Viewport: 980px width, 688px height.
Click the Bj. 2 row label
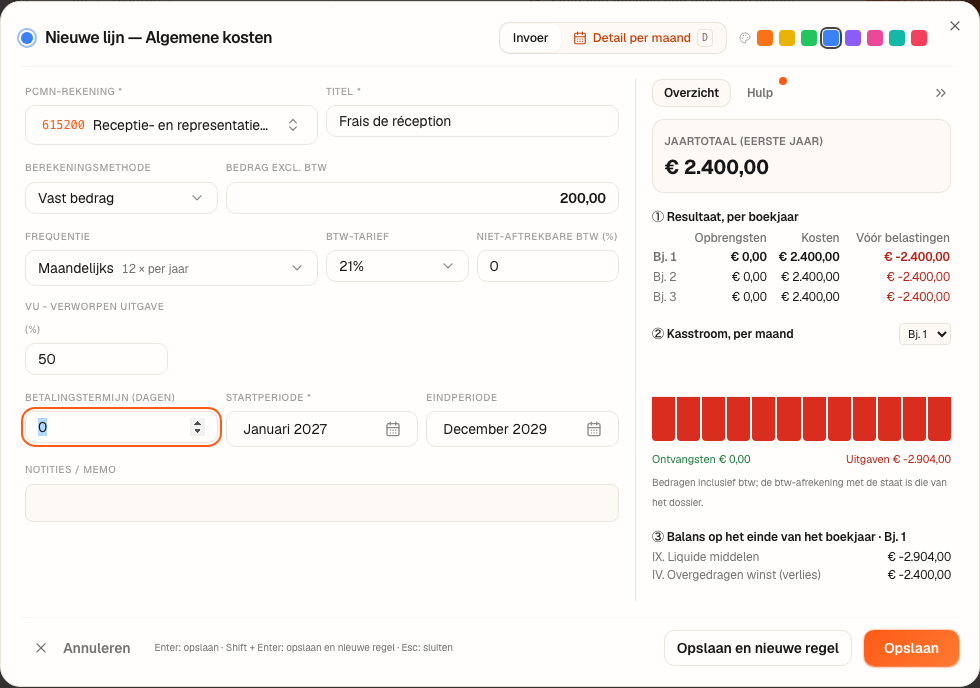[664, 277]
